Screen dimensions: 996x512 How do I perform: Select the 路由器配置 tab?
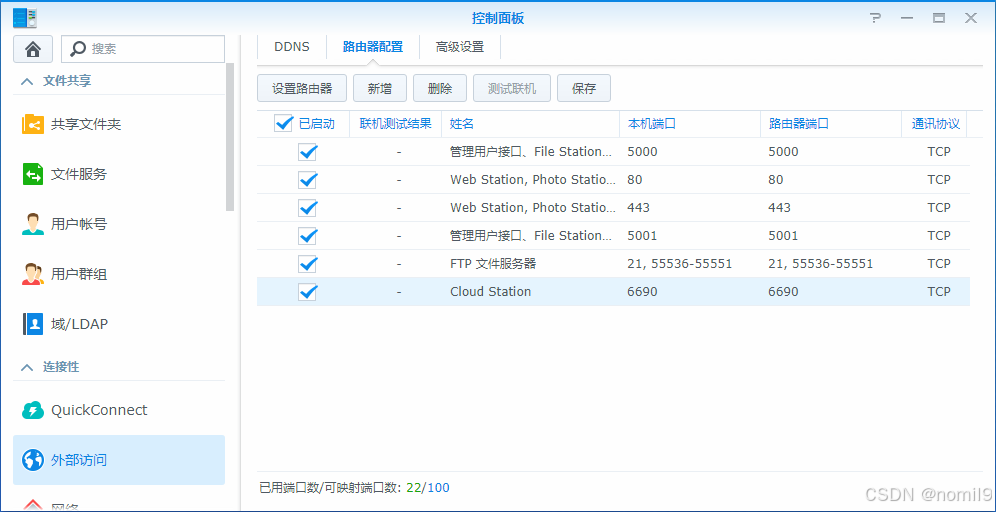(373, 47)
